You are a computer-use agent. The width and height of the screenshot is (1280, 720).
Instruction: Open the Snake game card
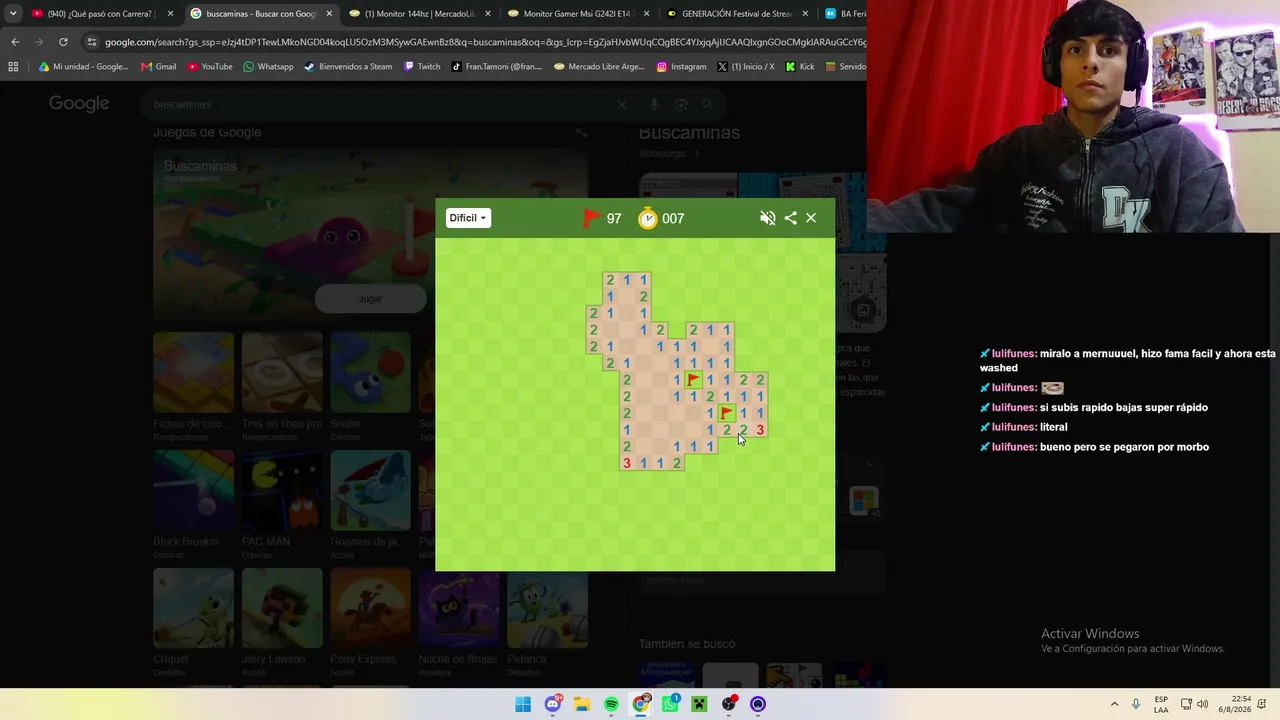point(370,387)
